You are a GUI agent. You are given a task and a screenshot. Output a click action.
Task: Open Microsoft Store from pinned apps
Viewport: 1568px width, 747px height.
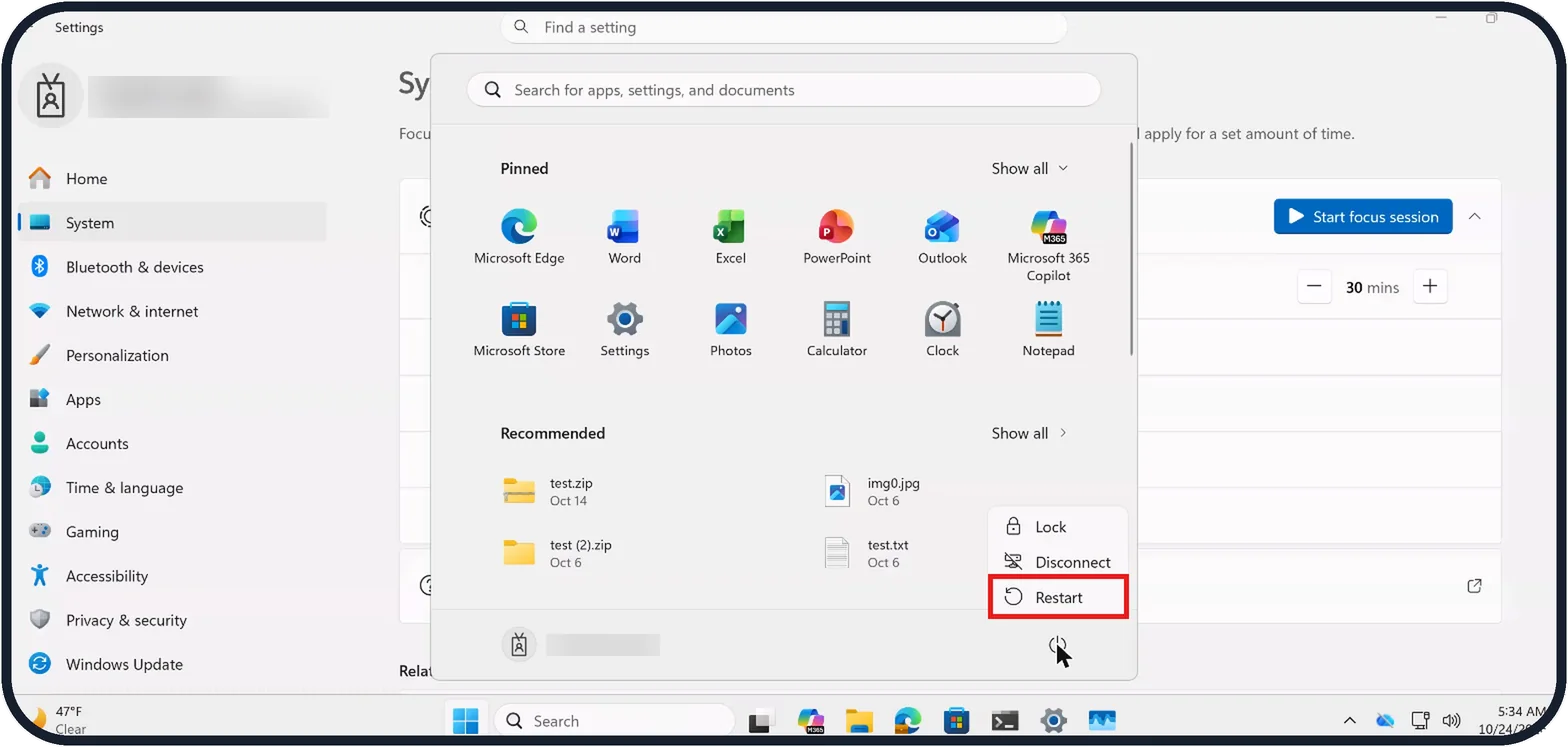519,330
